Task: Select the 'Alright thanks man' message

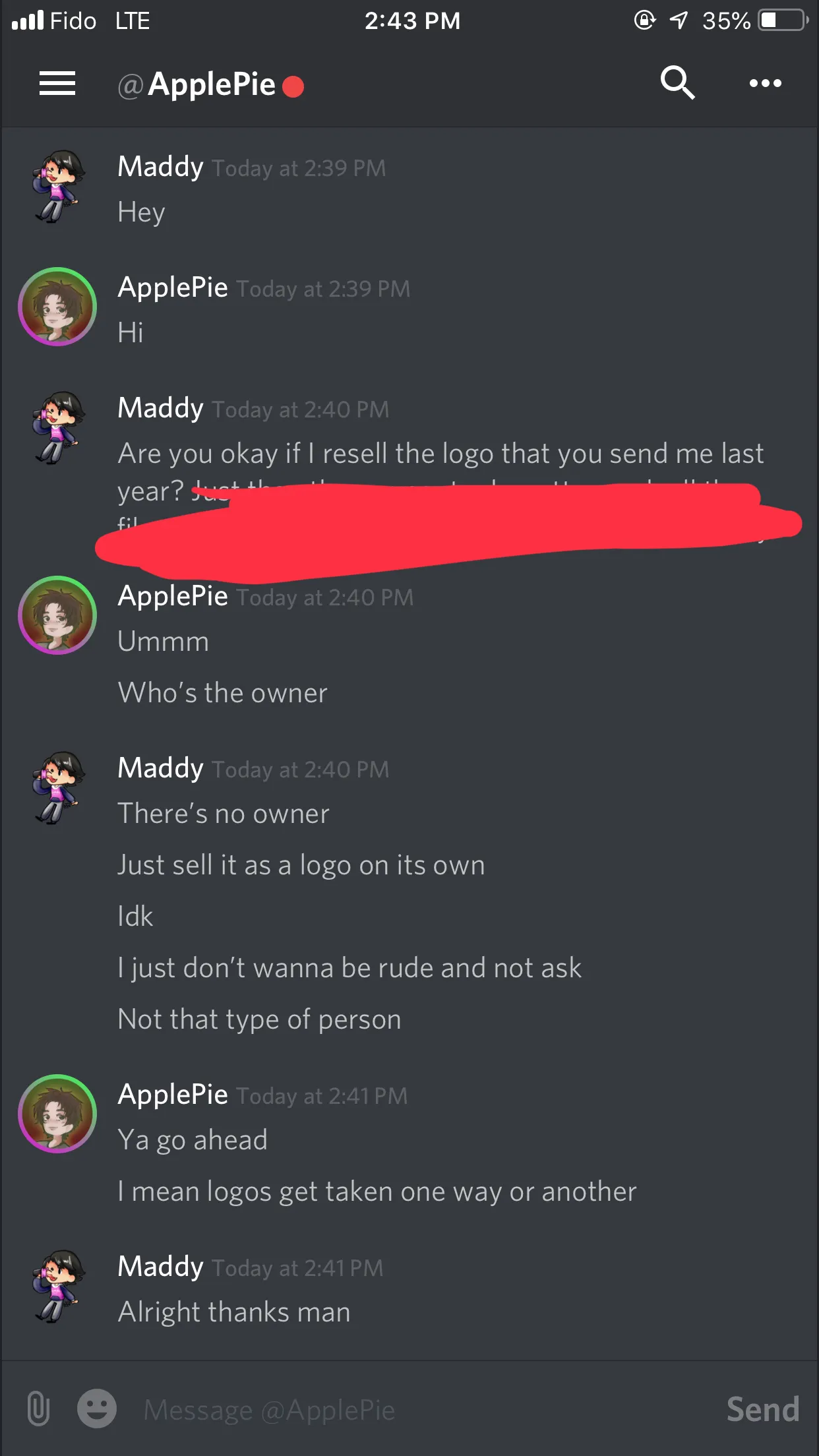Action: 234,1312
